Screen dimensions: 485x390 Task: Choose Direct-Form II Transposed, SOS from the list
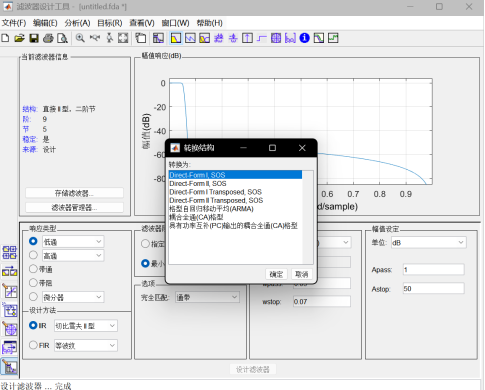pyautogui.click(x=216, y=200)
